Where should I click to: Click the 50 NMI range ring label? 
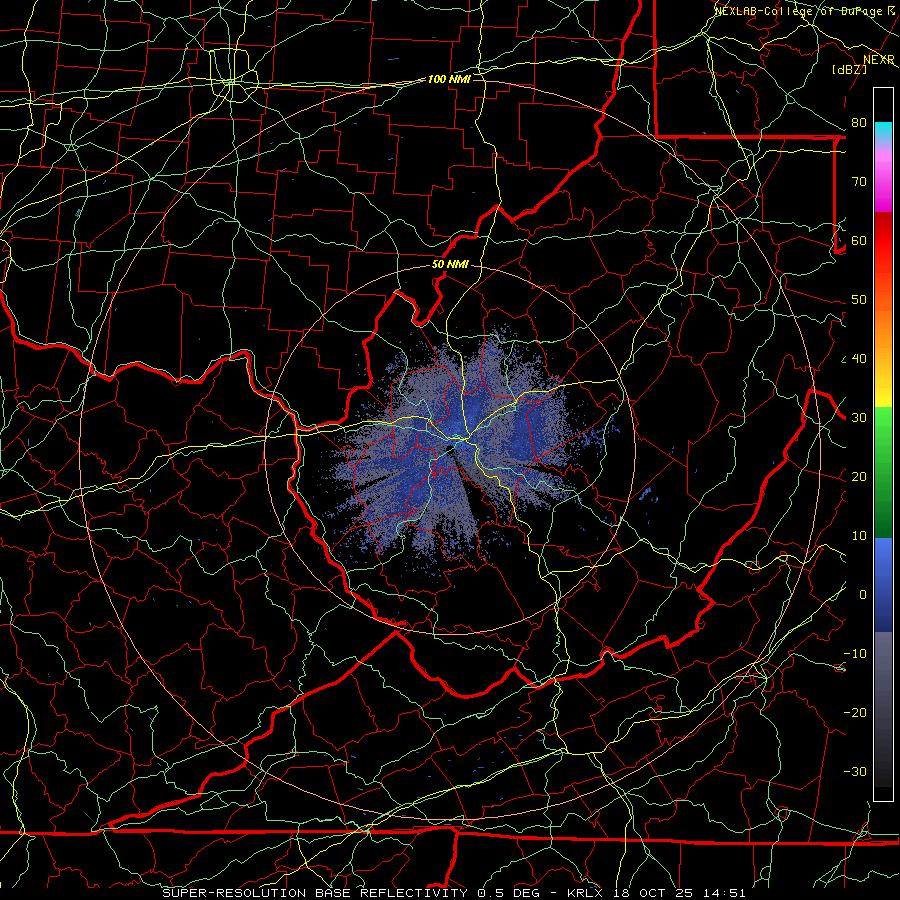point(450,265)
